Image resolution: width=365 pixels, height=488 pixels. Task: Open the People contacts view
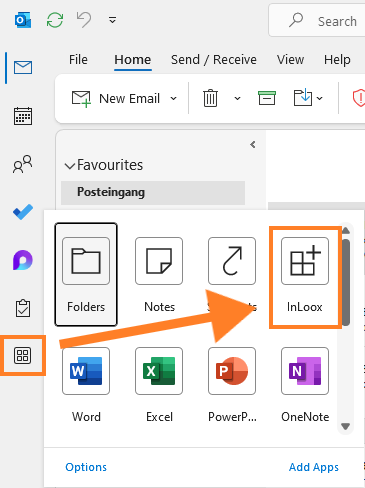coord(23,164)
